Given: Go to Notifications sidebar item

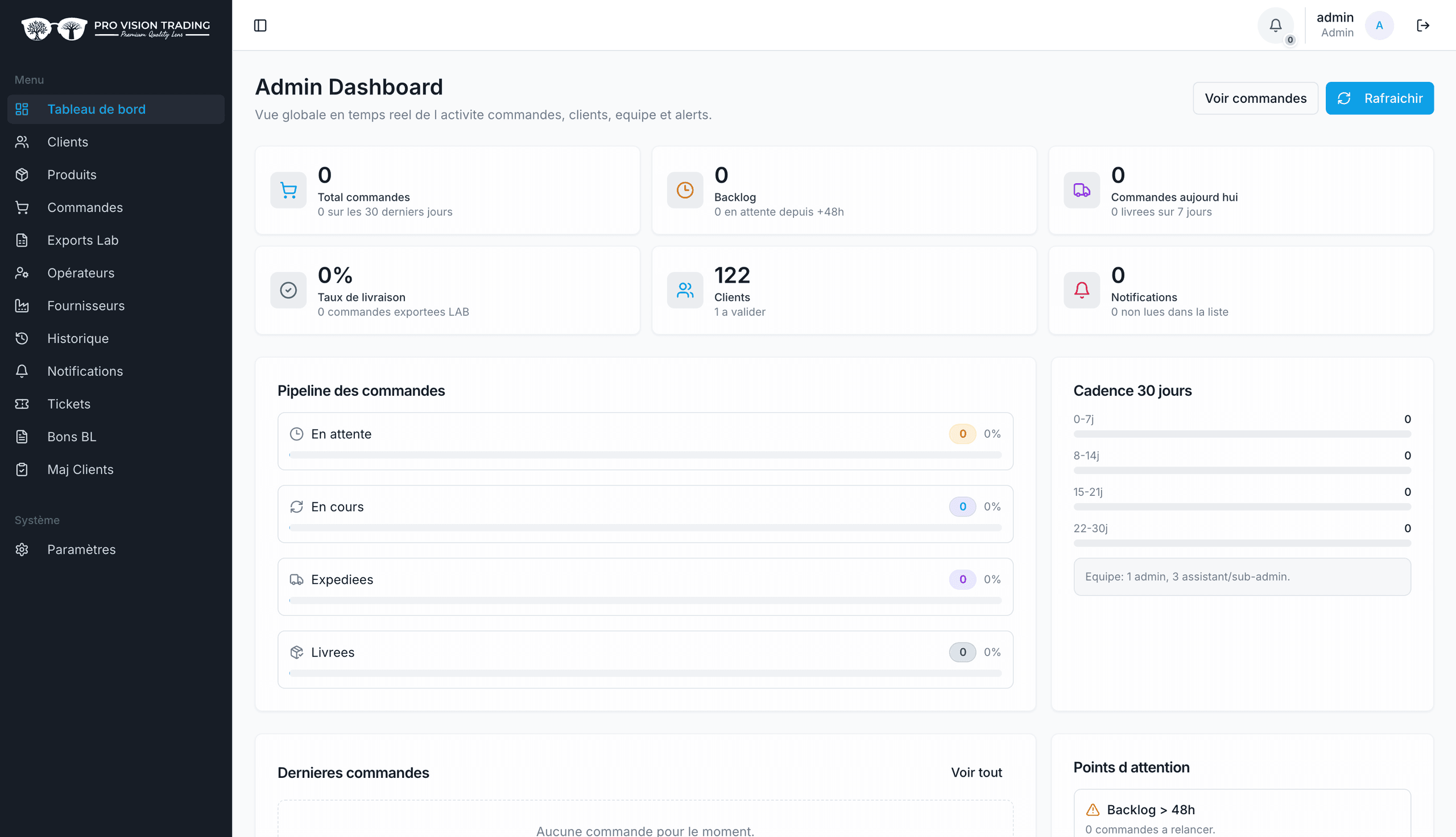Looking at the screenshot, I should click(115, 371).
